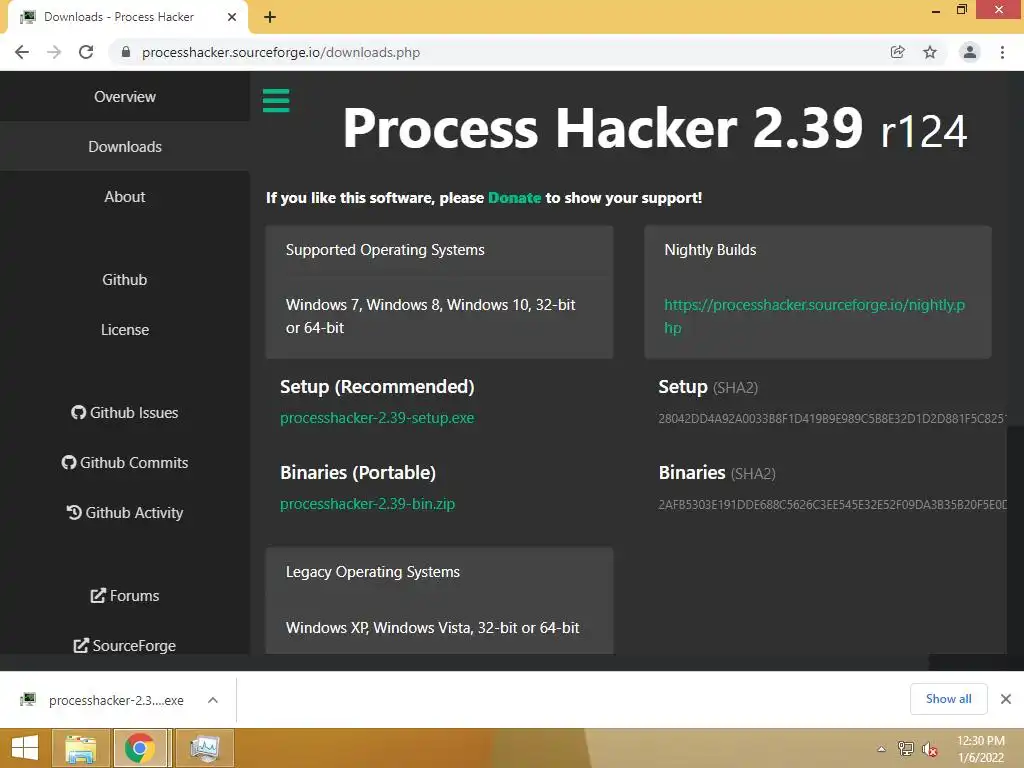This screenshot has height=768, width=1024.
Task: Click the browser forward arrow
Action: (54, 52)
